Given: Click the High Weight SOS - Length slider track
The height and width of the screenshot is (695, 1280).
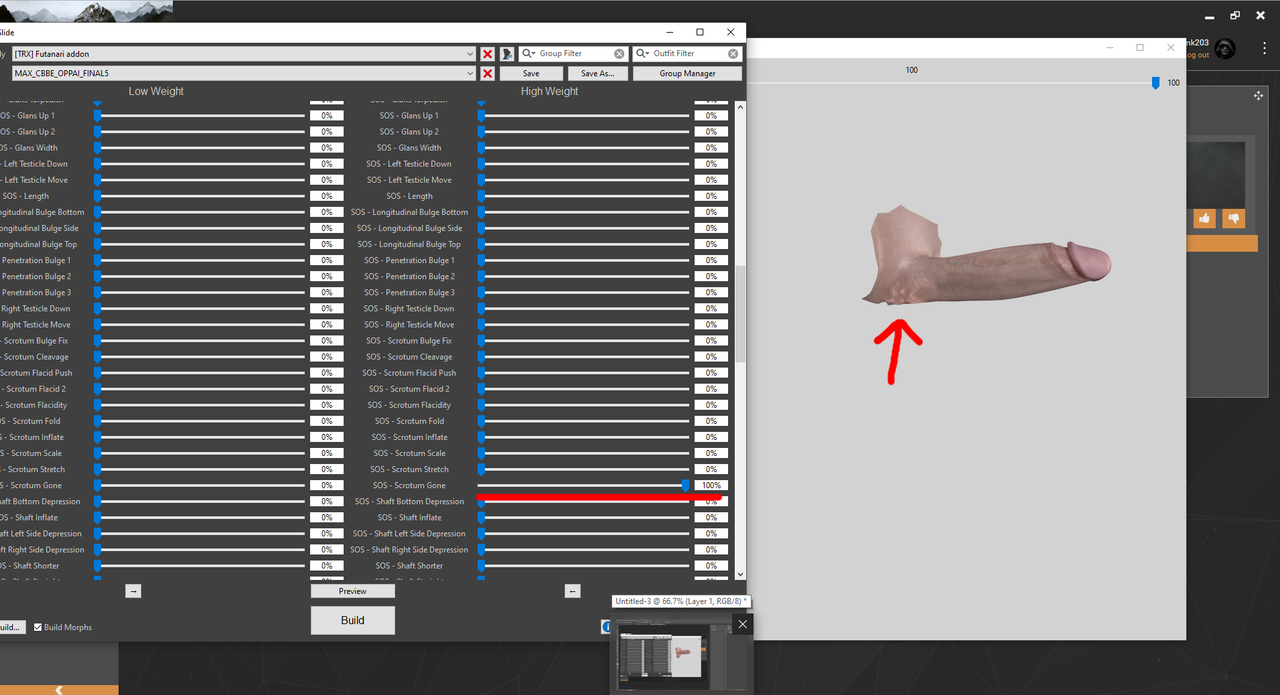Looking at the screenshot, I should coord(584,196).
